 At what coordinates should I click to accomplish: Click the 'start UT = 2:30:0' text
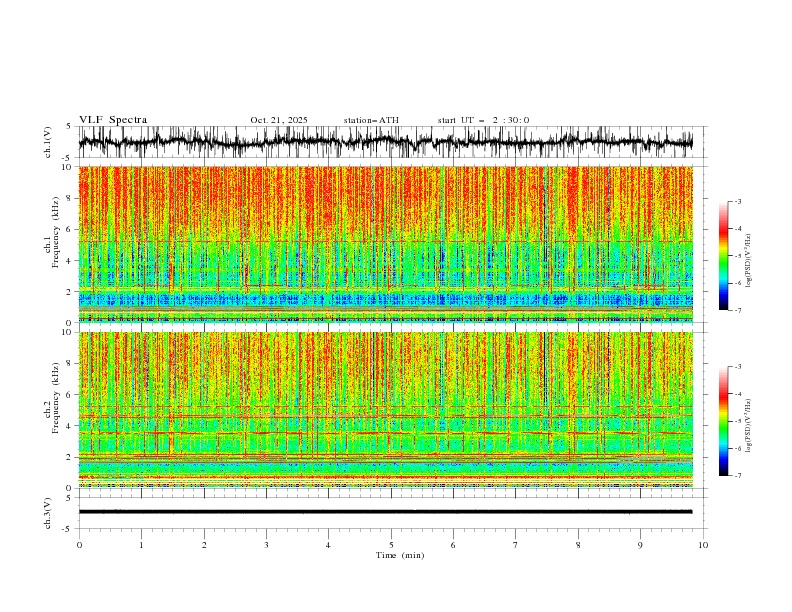point(483,120)
